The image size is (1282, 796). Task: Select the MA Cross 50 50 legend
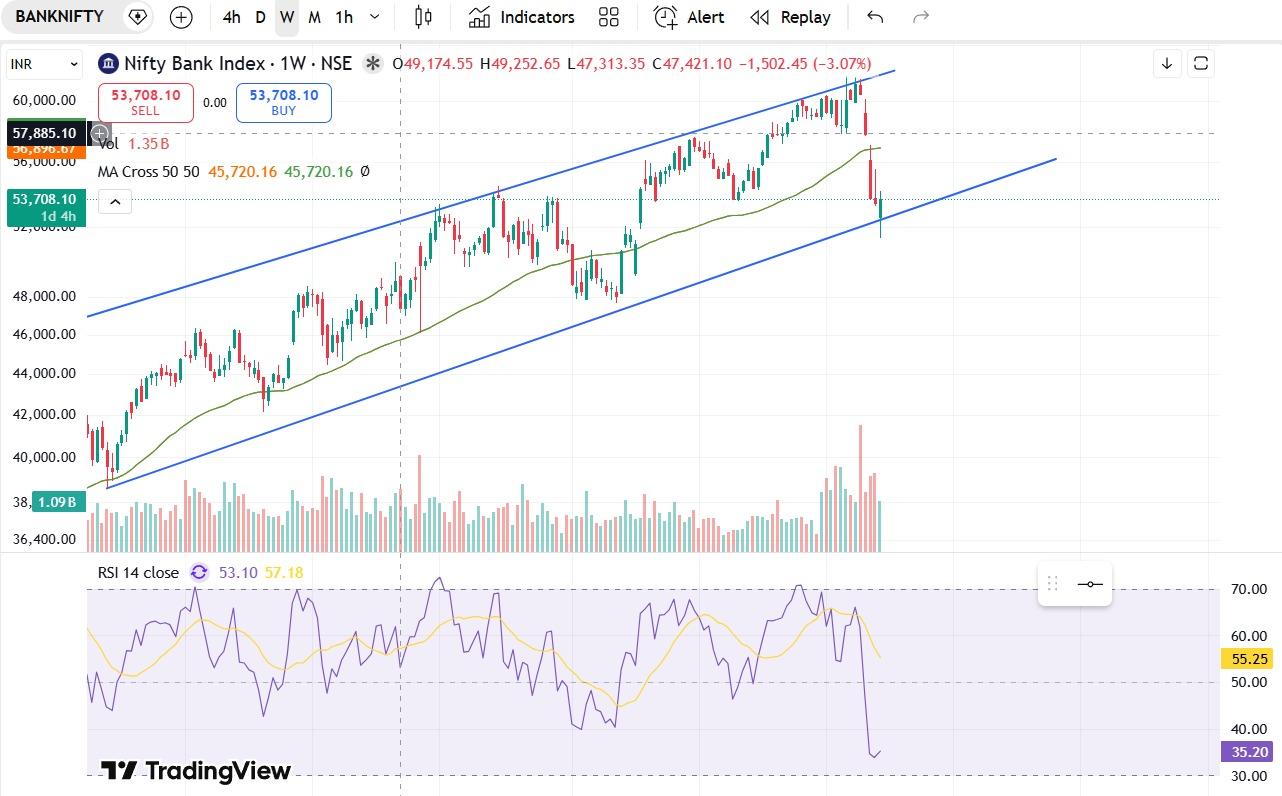coord(148,172)
